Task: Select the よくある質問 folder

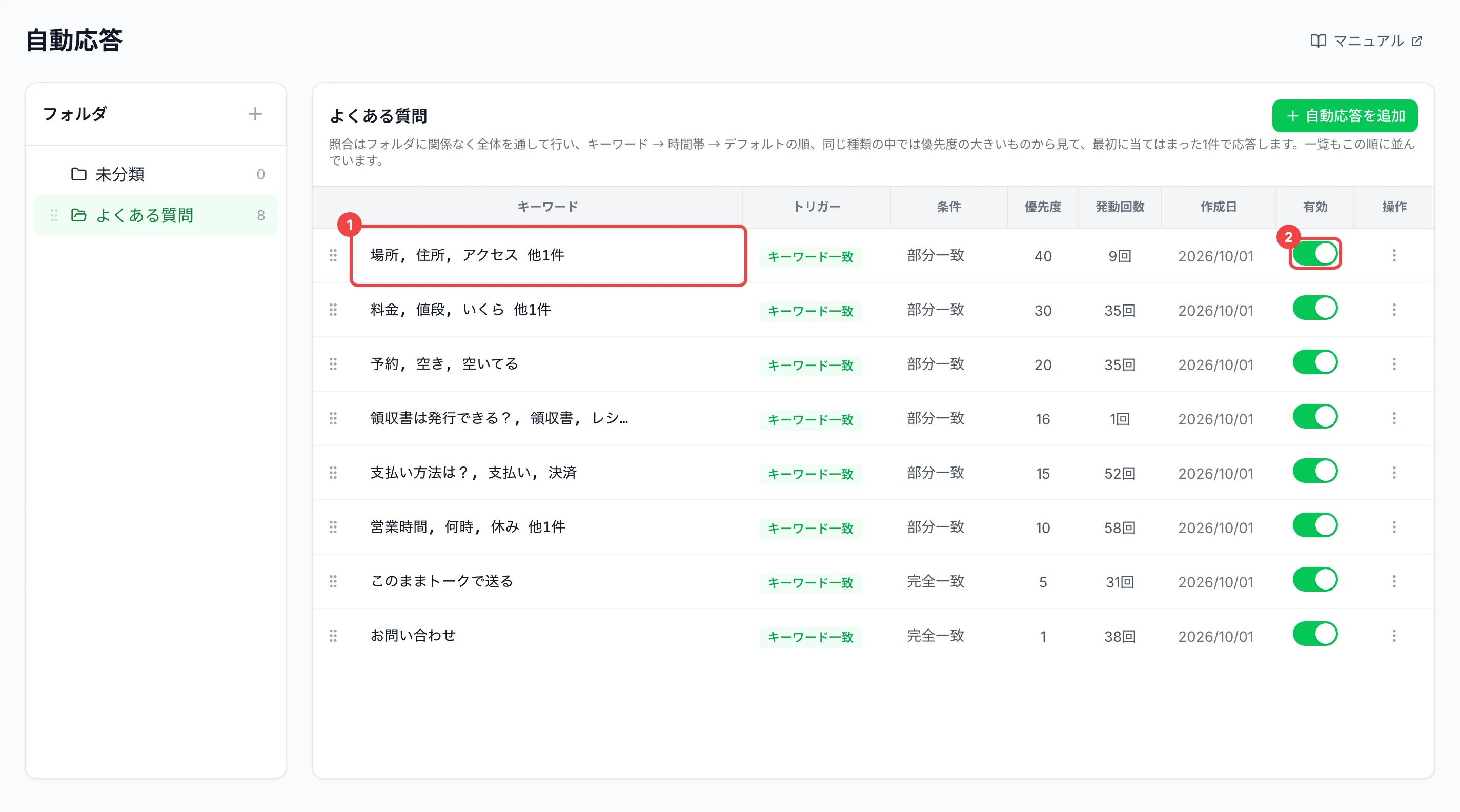Action: (x=156, y=215)
